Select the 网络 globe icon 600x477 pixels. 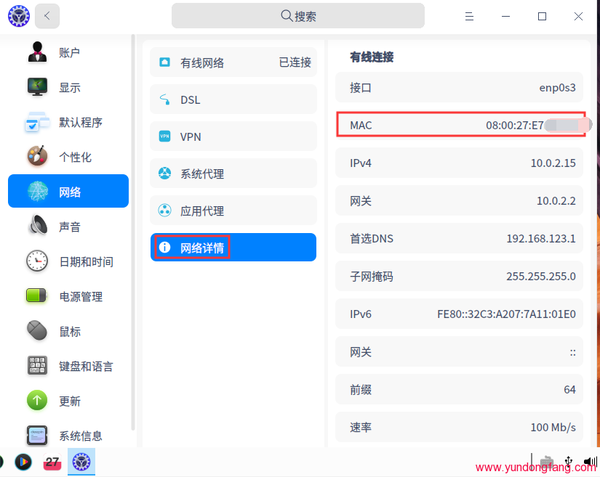[x=38, y=191]
